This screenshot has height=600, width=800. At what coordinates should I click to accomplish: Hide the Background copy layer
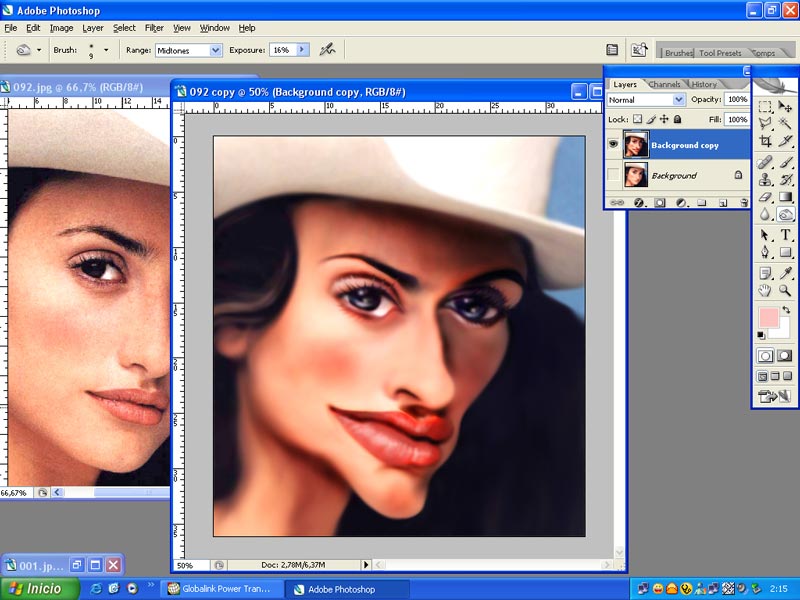(x=613, y=145)
